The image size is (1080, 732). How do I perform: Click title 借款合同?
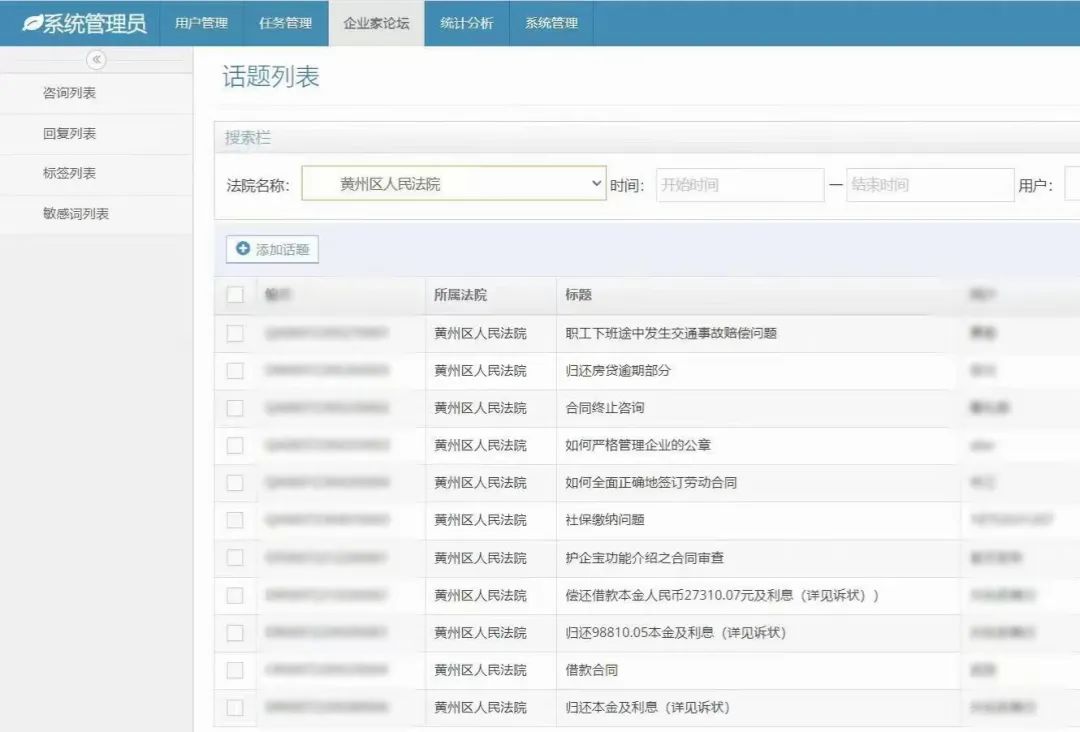coord(592,670)
